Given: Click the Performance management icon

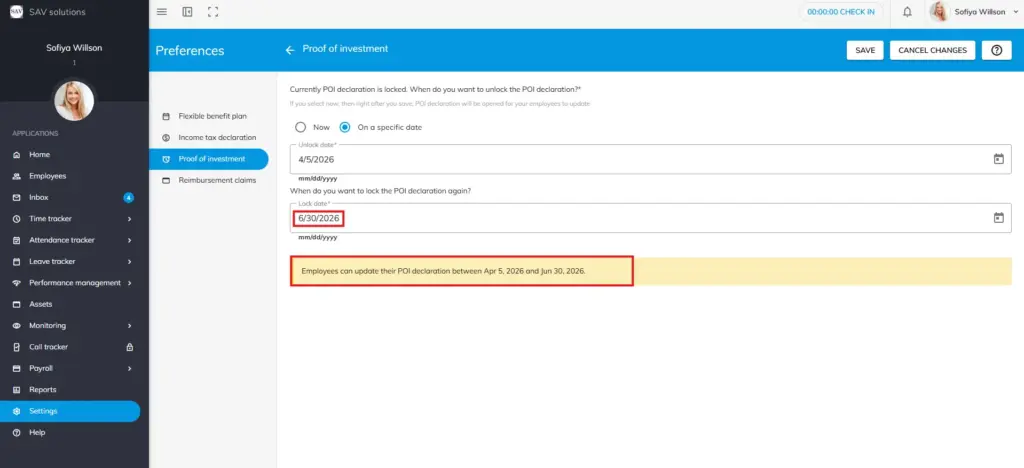Looking at the screenshot, I should (x=17, y=283).
